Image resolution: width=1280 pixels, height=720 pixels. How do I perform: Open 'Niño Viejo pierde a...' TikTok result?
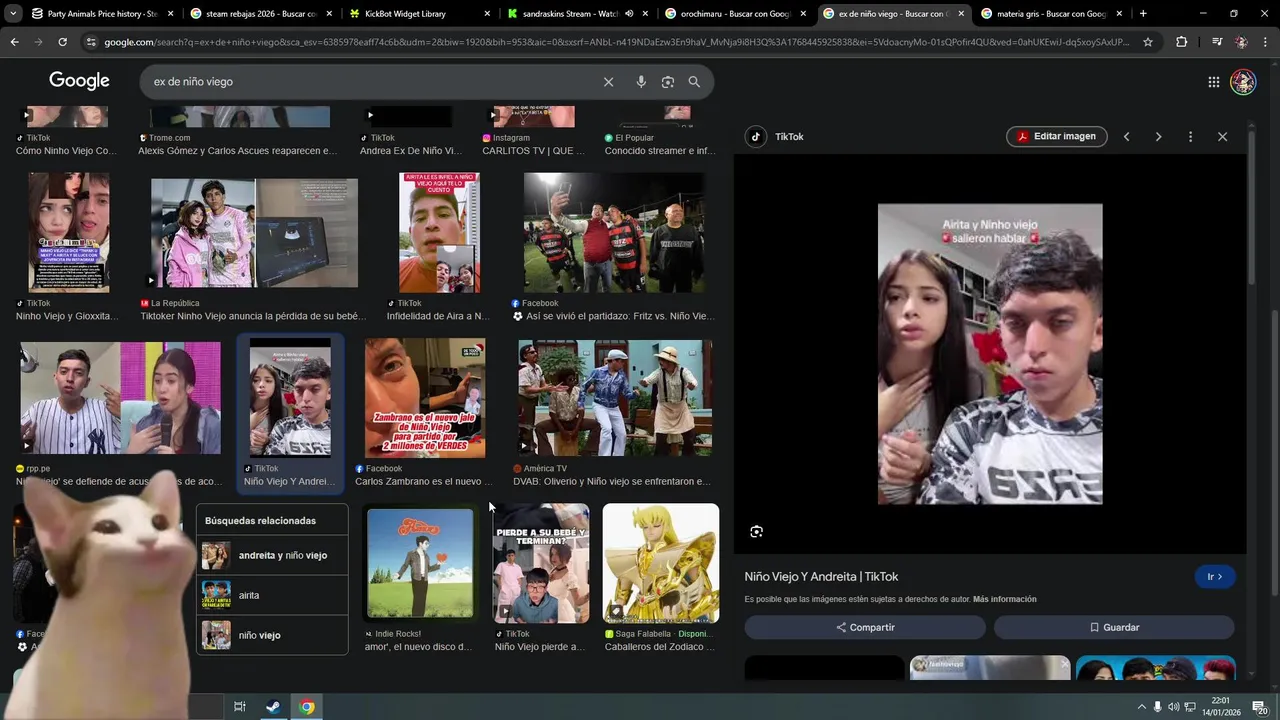541,563
